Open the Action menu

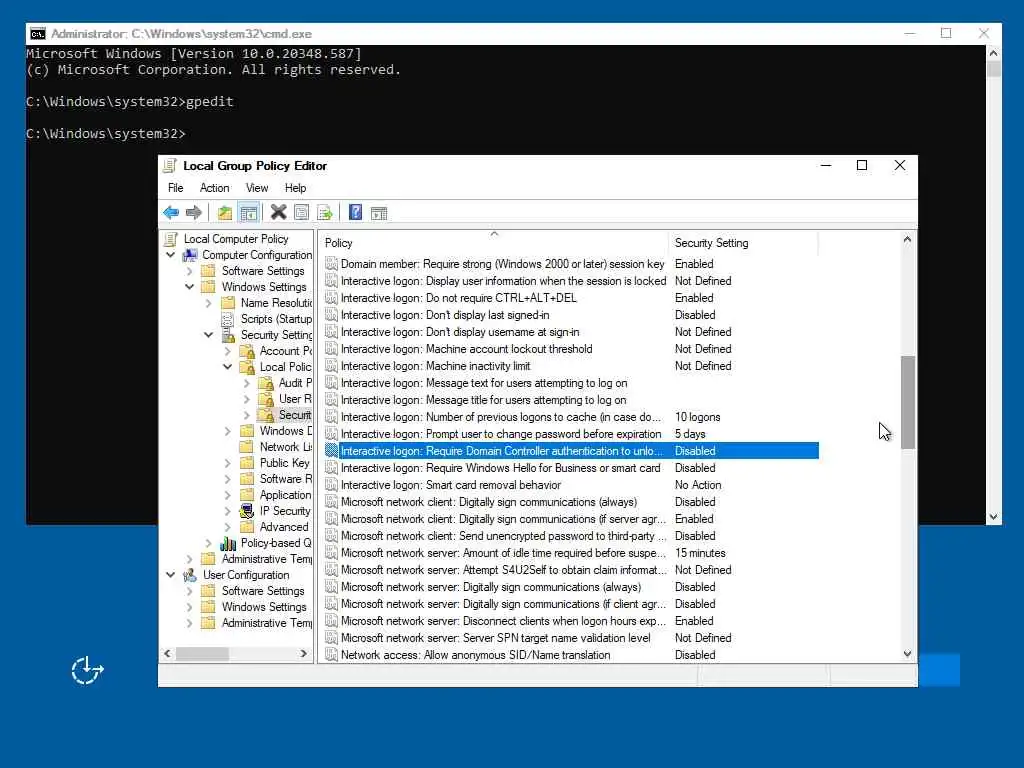[x=214, y=188]
